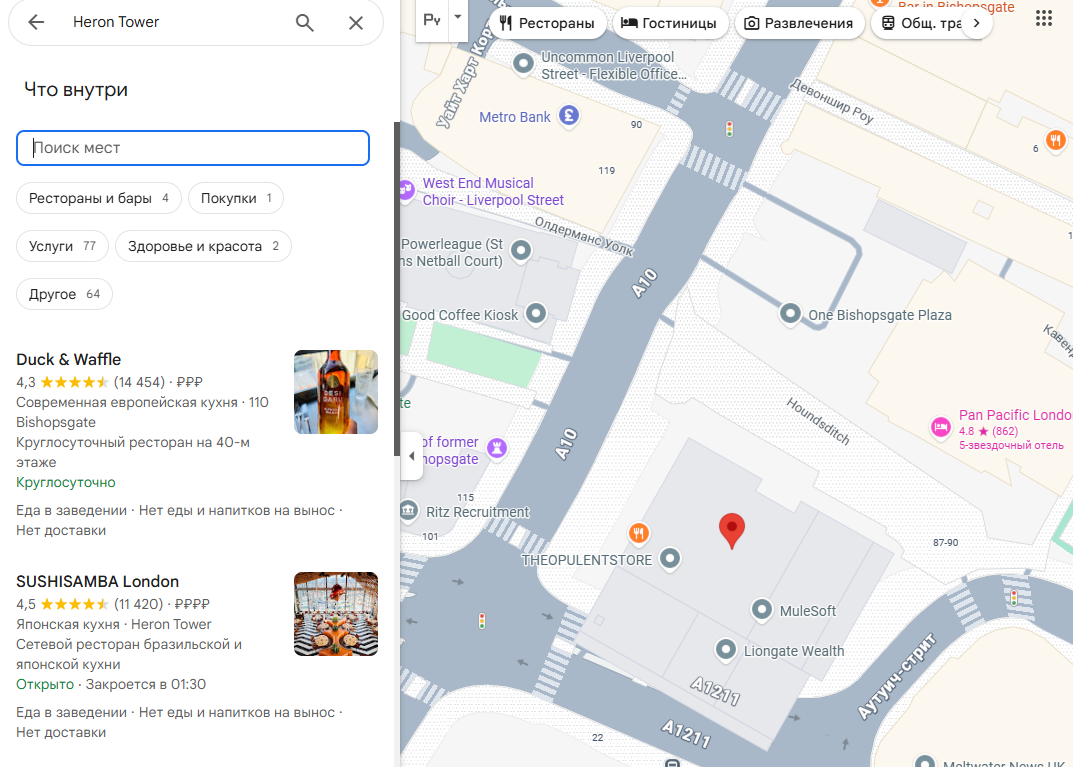Filter map by Развлечения chip
Screen dimensions: 1073x767
pyautogui.click(x=799, y=23)
